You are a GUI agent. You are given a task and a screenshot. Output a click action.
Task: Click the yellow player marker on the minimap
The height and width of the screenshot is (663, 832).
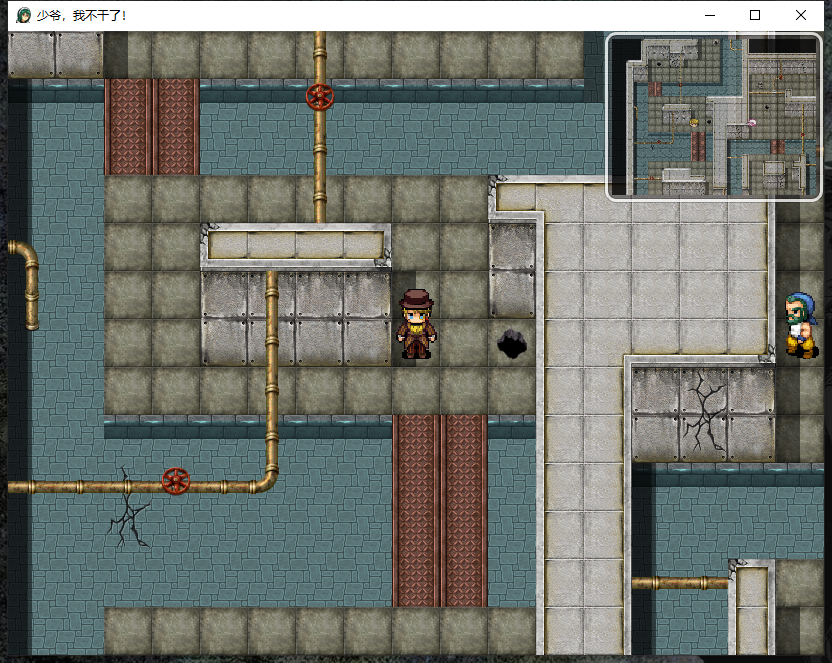(x=694, y=123)
